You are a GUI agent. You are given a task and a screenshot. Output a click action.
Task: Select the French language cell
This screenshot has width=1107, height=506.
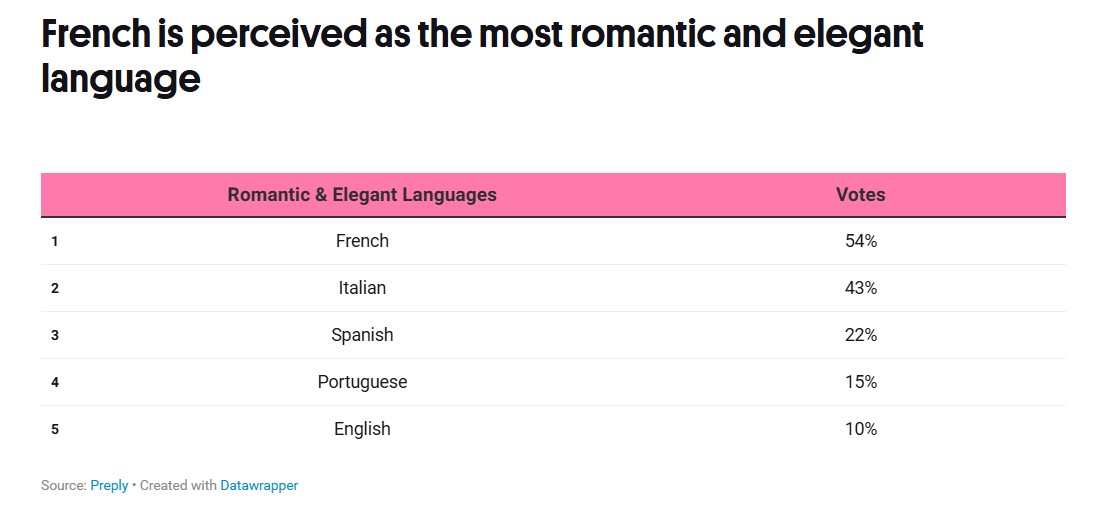pyautogui.click(x=362, y=241)
